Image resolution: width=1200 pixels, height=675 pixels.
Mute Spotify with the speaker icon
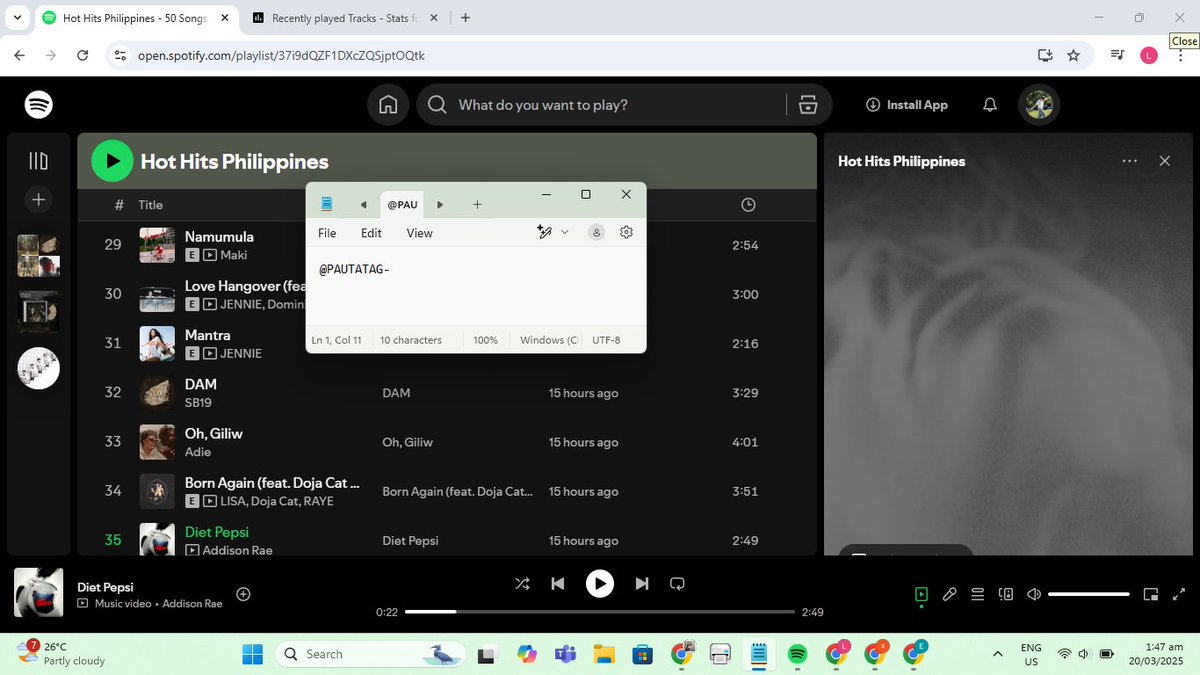tap(1034, 594)
